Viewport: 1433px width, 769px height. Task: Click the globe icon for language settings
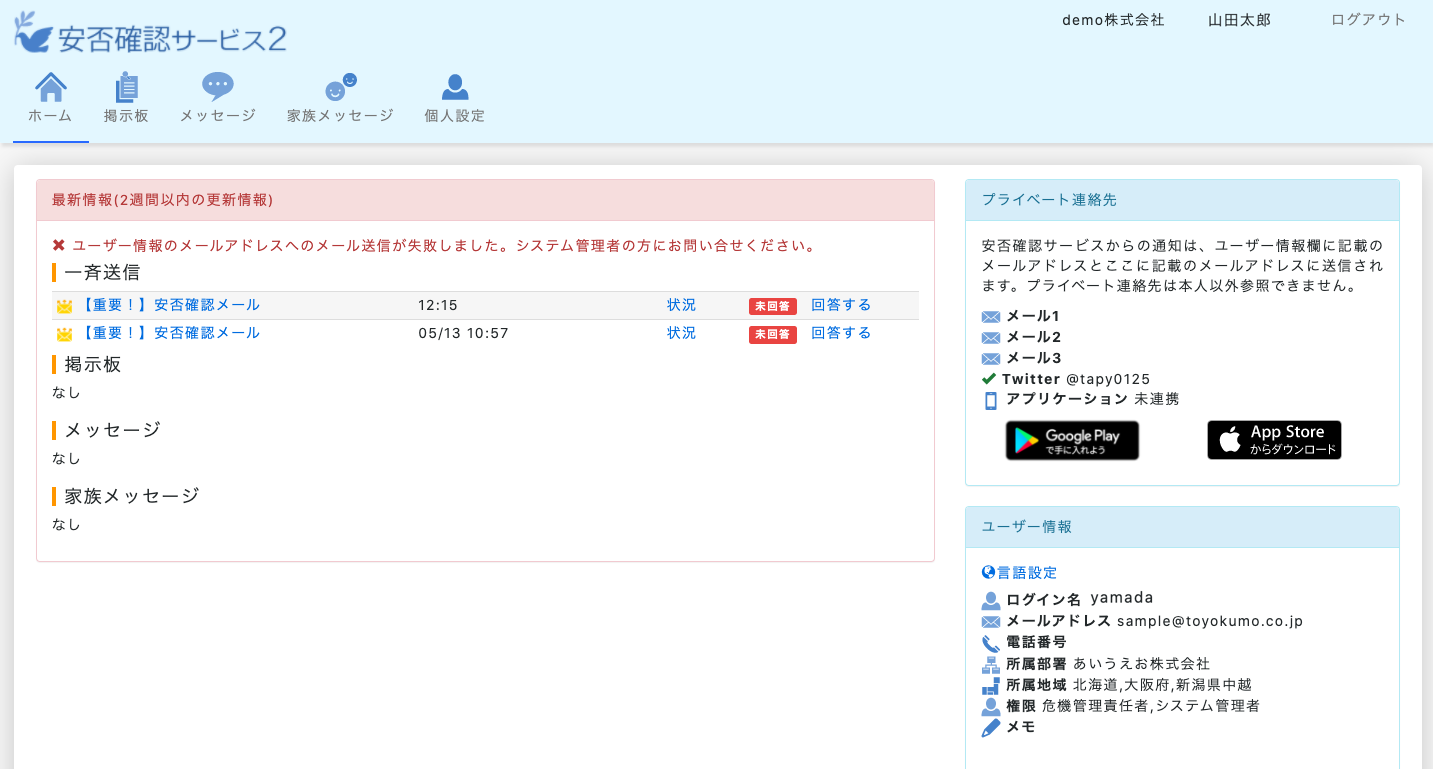(x=989, y=573)
